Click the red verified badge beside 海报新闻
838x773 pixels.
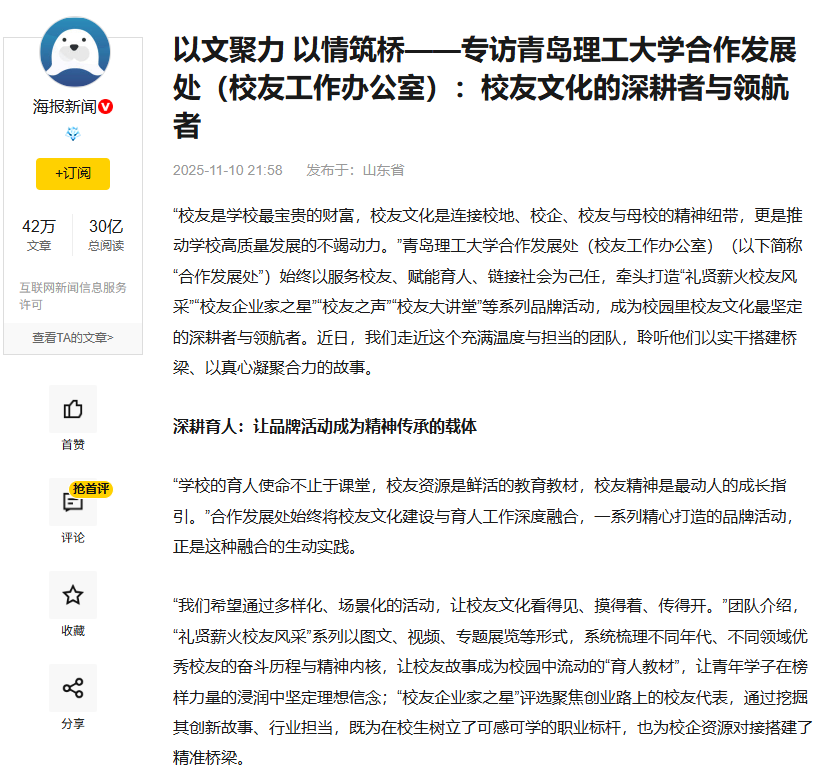click(x=105, y=107)
